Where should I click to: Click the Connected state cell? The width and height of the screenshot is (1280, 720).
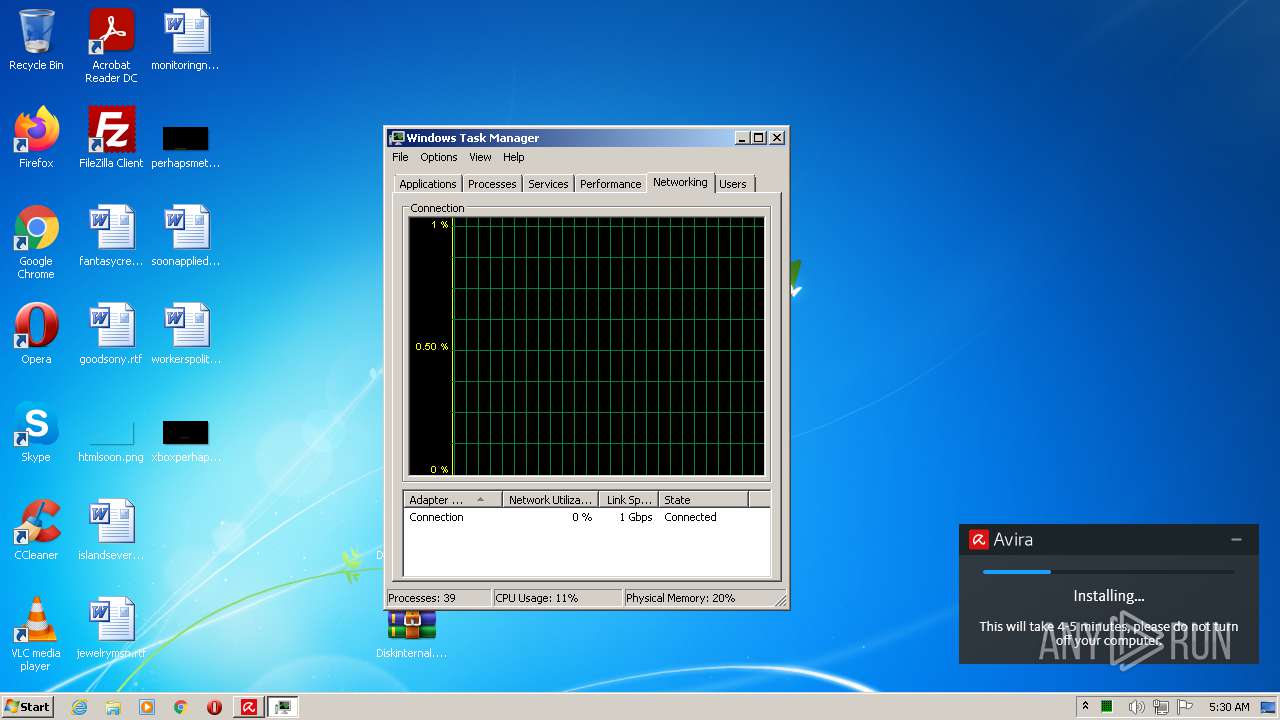690,517
